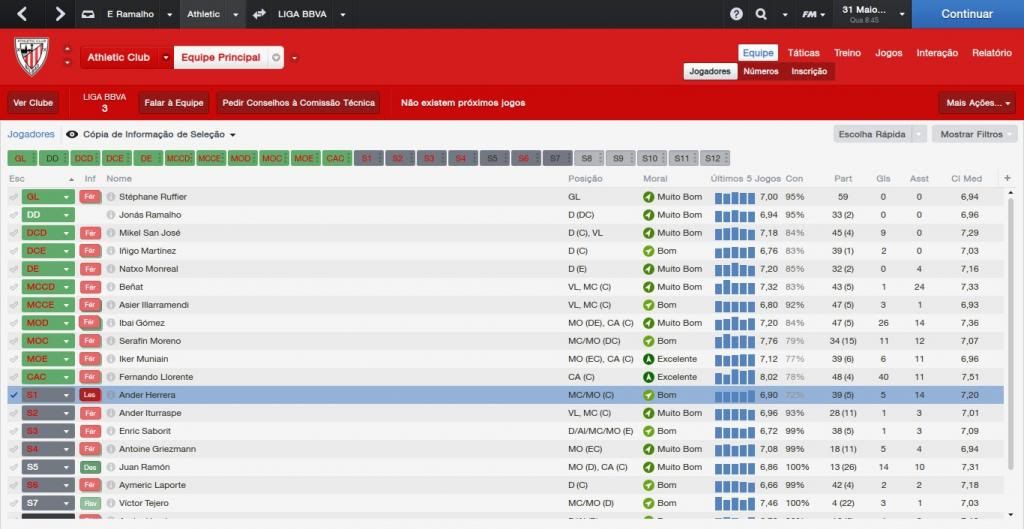
Task: Switch to the Táticas tab
Action: pyautogui.click(x=803, y=53)
